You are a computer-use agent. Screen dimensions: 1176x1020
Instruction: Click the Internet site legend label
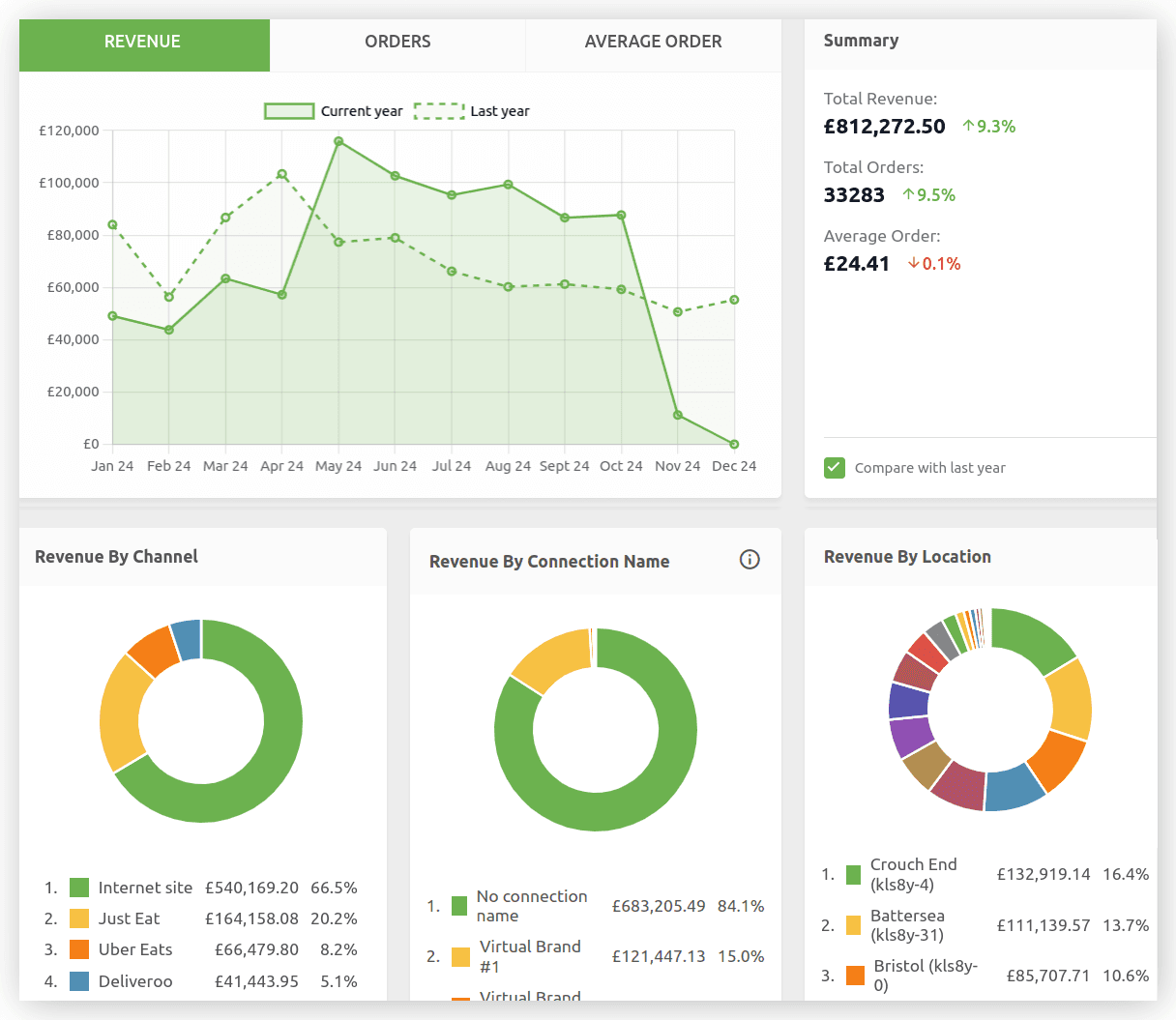[x=145, y=888]
